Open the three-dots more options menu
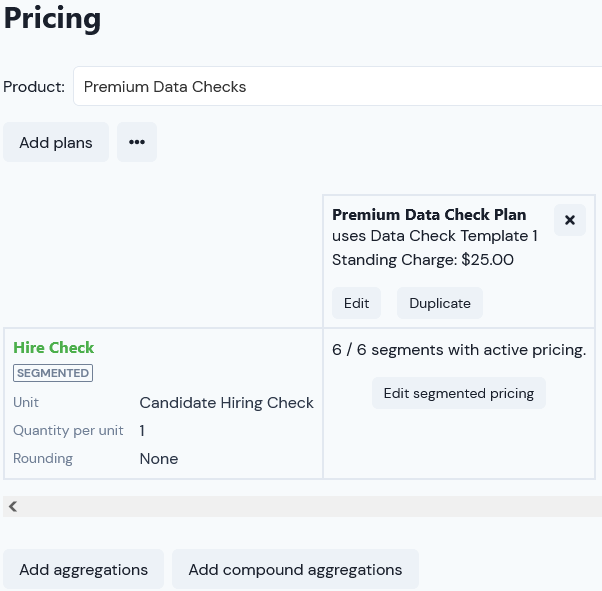The image size is (602, 591). click(137, 142)
